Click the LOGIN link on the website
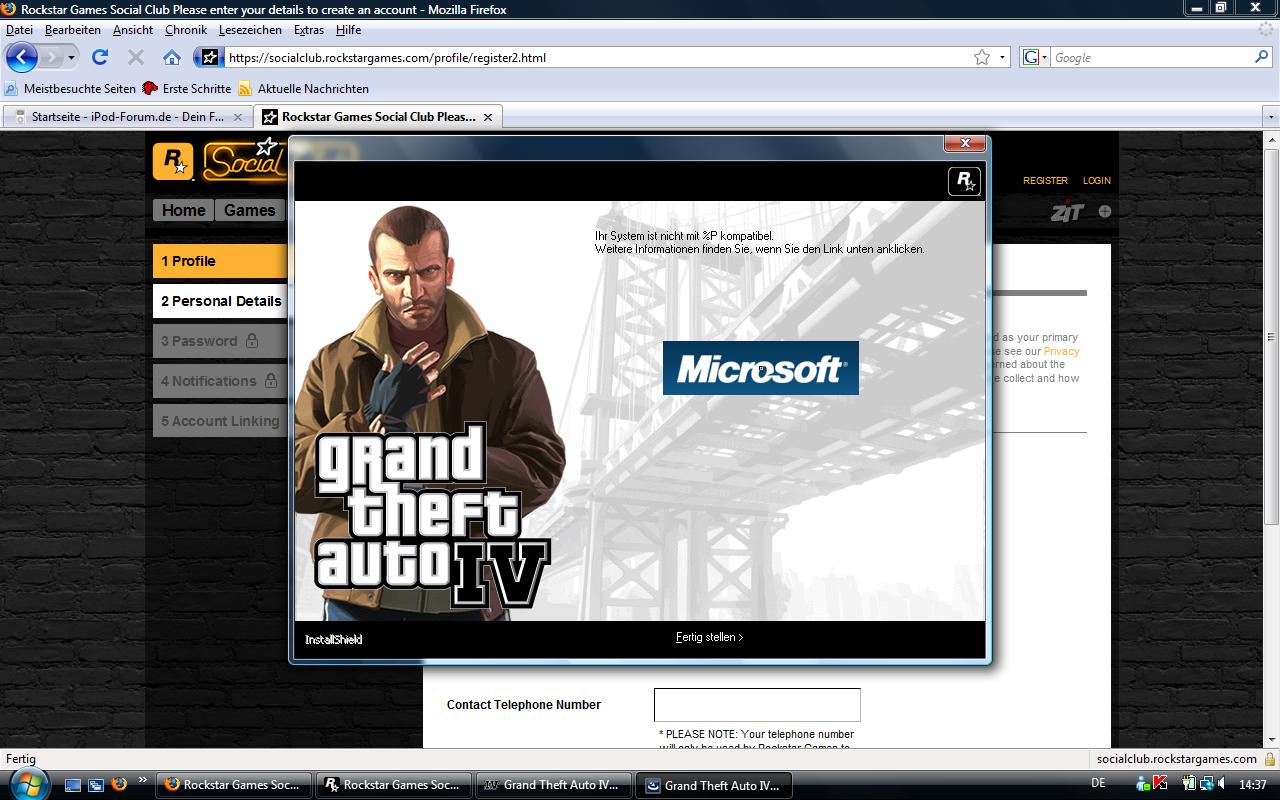This screenshot has width=1280, height=800. tap(1096, 181)
